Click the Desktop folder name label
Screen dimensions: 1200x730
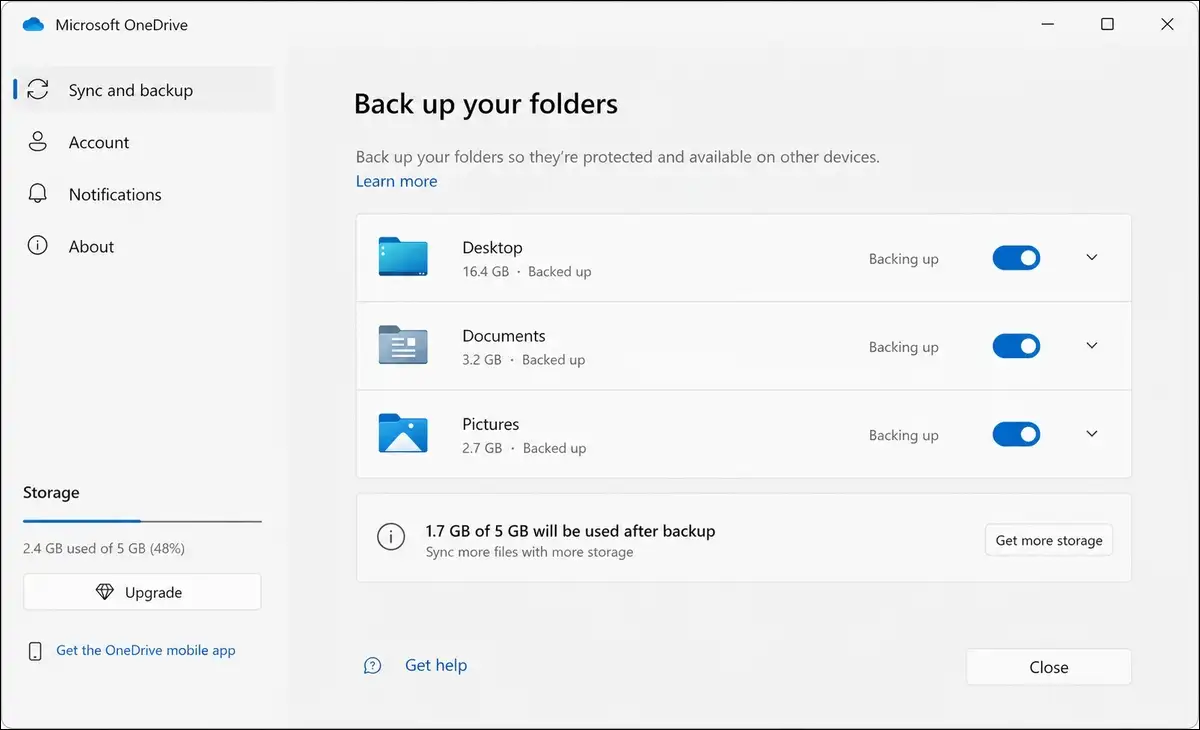point(492,247)
